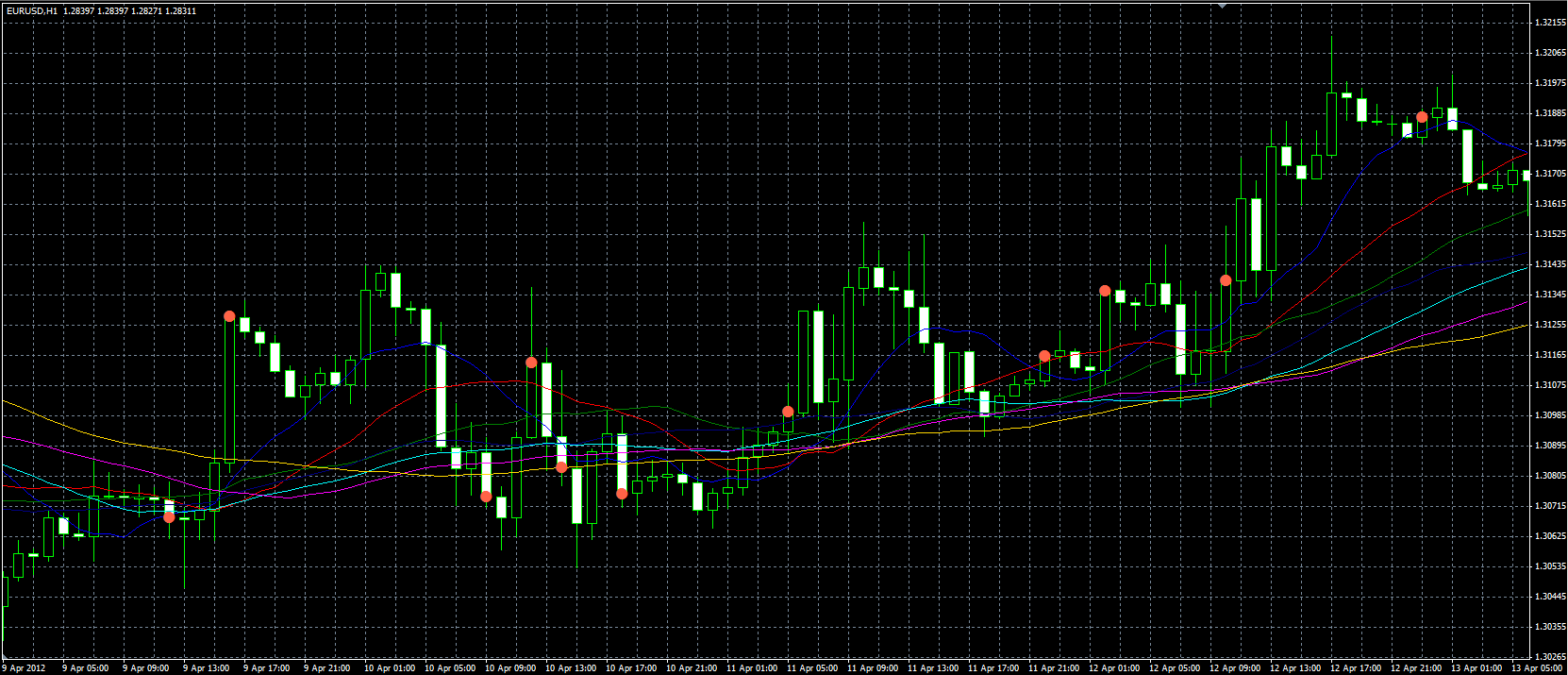This screenshot has width=1568, height=675.
Task: Select price label 1.32065
Action: 1550,53
